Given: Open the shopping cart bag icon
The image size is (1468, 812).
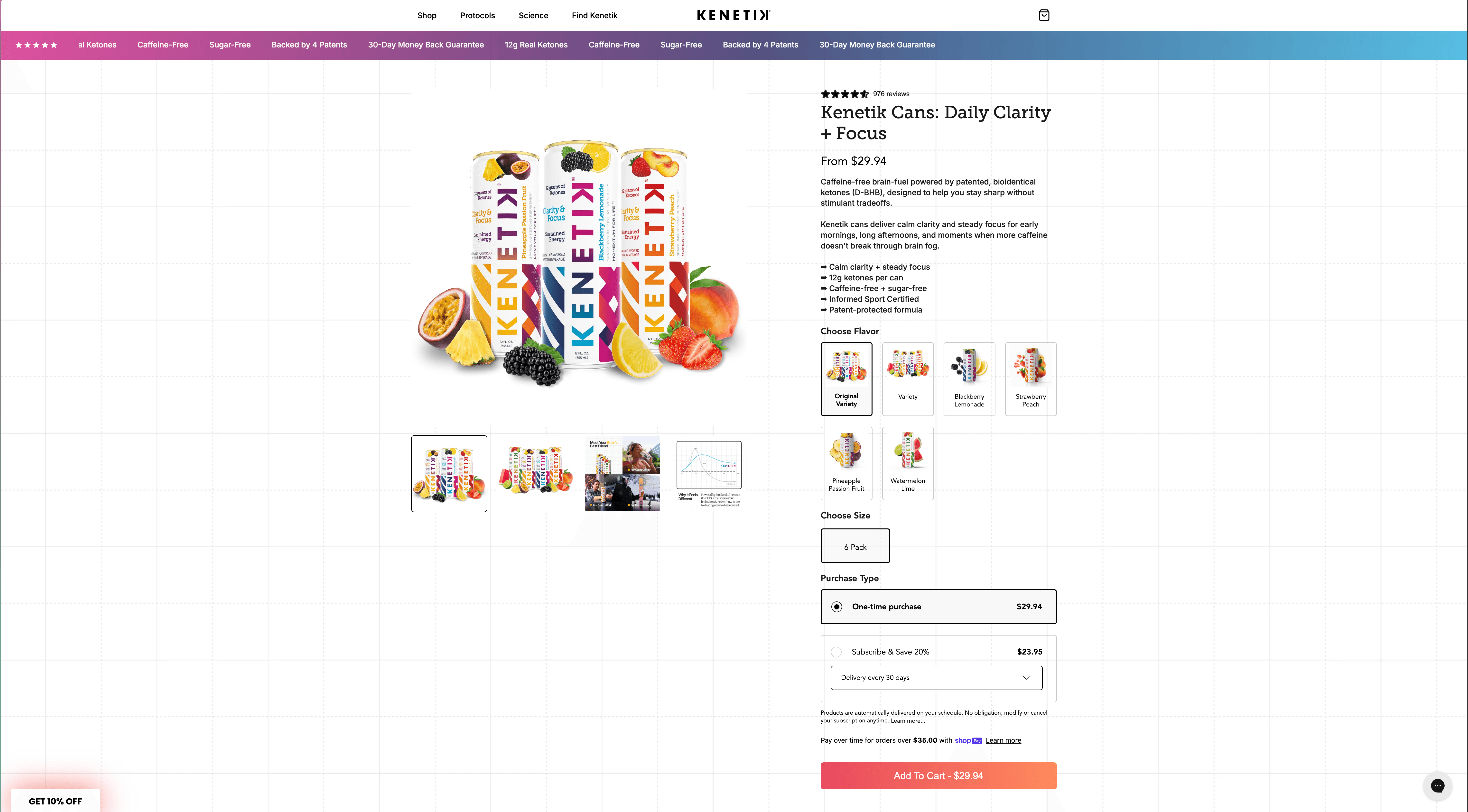Looking at the screenshot, I should coord(1044,15).
